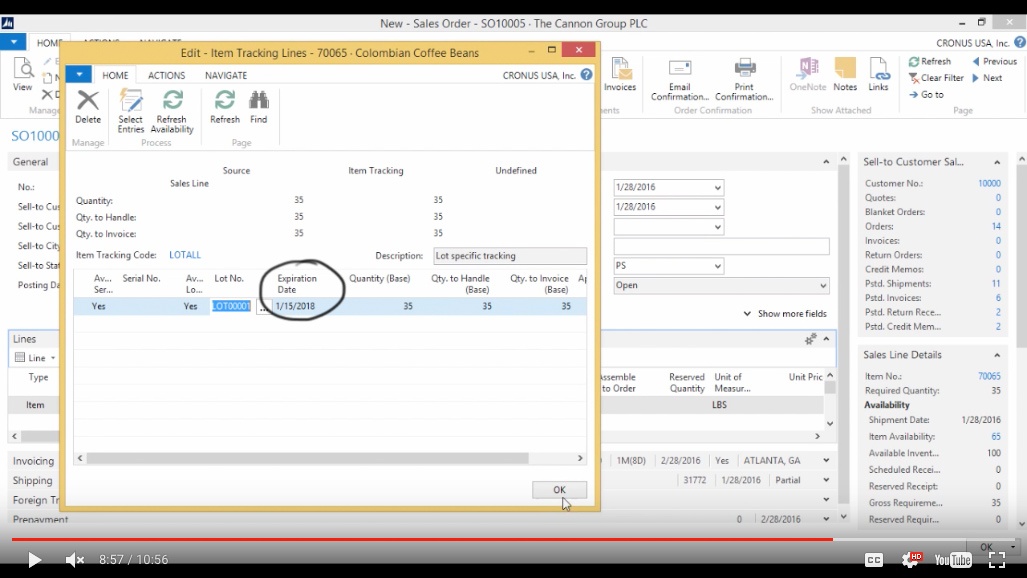Image resolution: width=1027 pixels, height=578 pixels.
Task: Unmute the video sound
Action: click(75, 560)
